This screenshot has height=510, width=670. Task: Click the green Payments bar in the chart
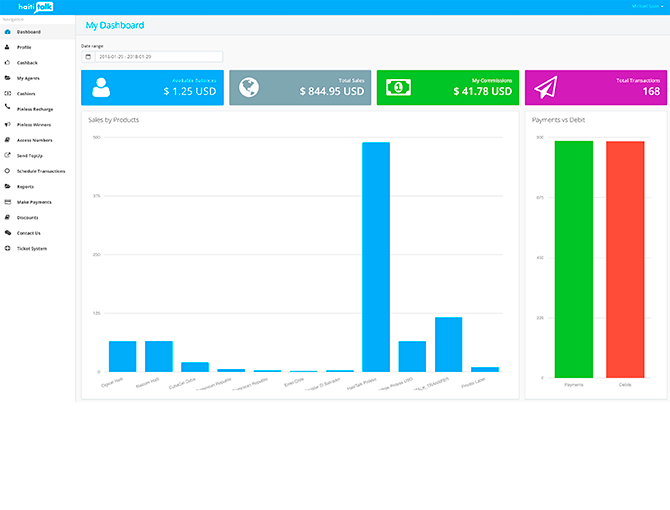573,258
